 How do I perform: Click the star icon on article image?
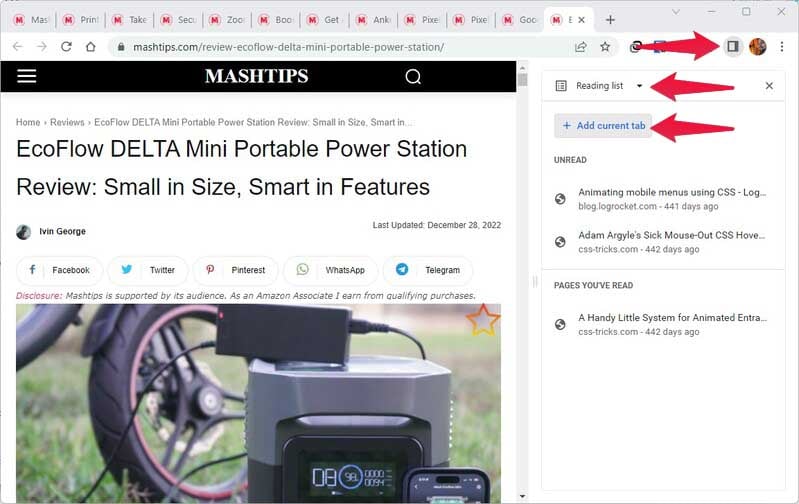coord(483,321)
